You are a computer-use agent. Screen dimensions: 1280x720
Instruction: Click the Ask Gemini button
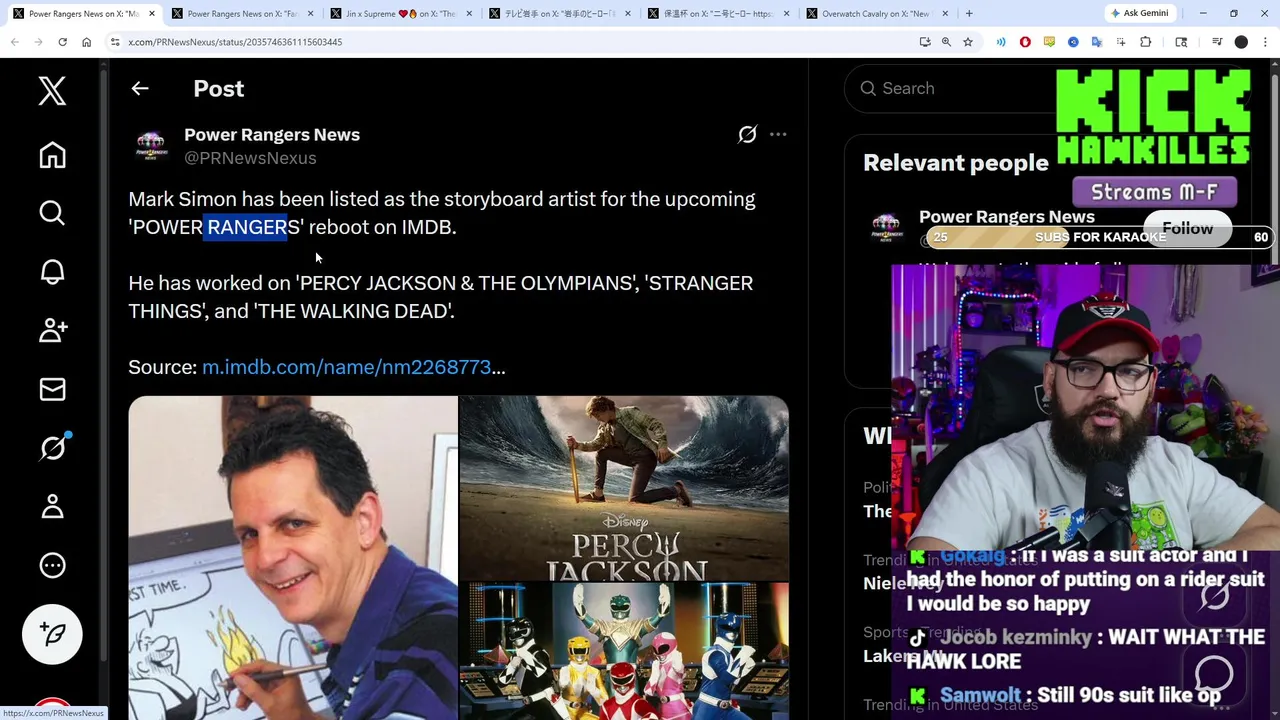tap(1139, 13)
